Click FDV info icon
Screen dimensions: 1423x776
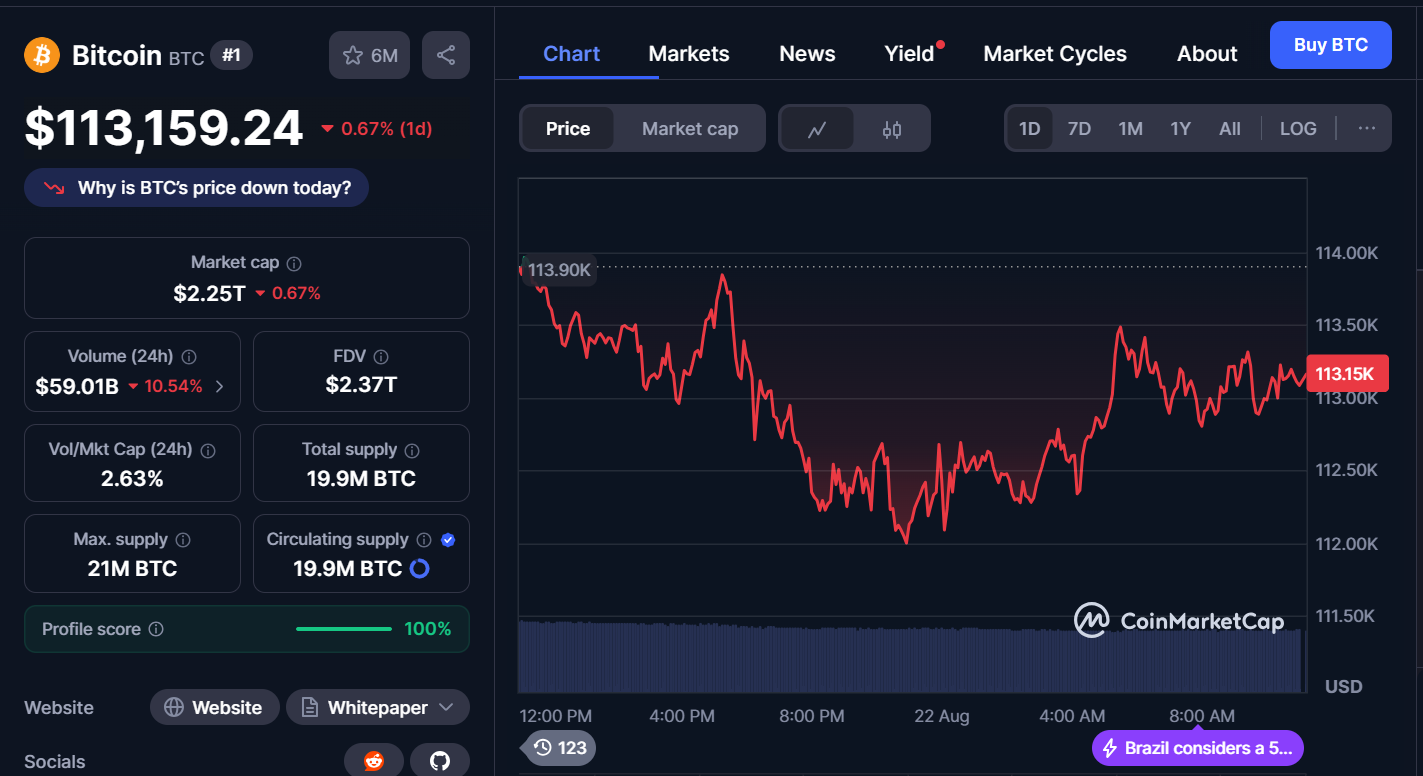[x=381, y=357]
